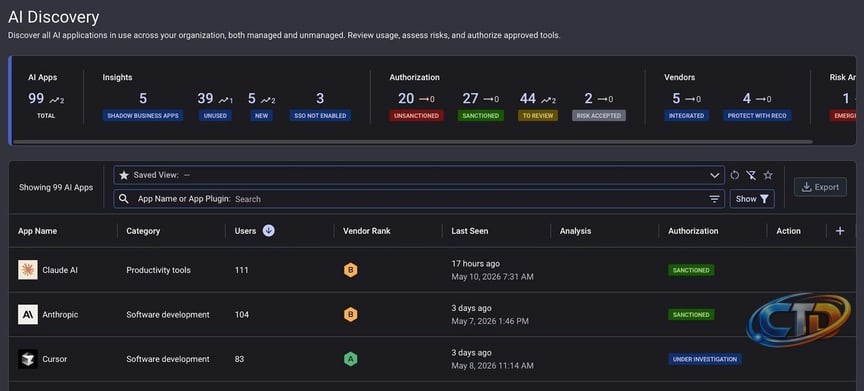864x391 pixels.
Task: Clear filters using the crossed funnel icon
Action: pyautogui.click(x=751, y=175)
